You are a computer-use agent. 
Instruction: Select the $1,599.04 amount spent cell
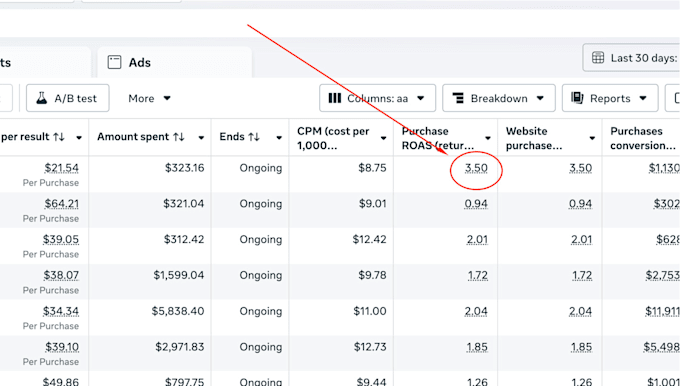(179, 275)
